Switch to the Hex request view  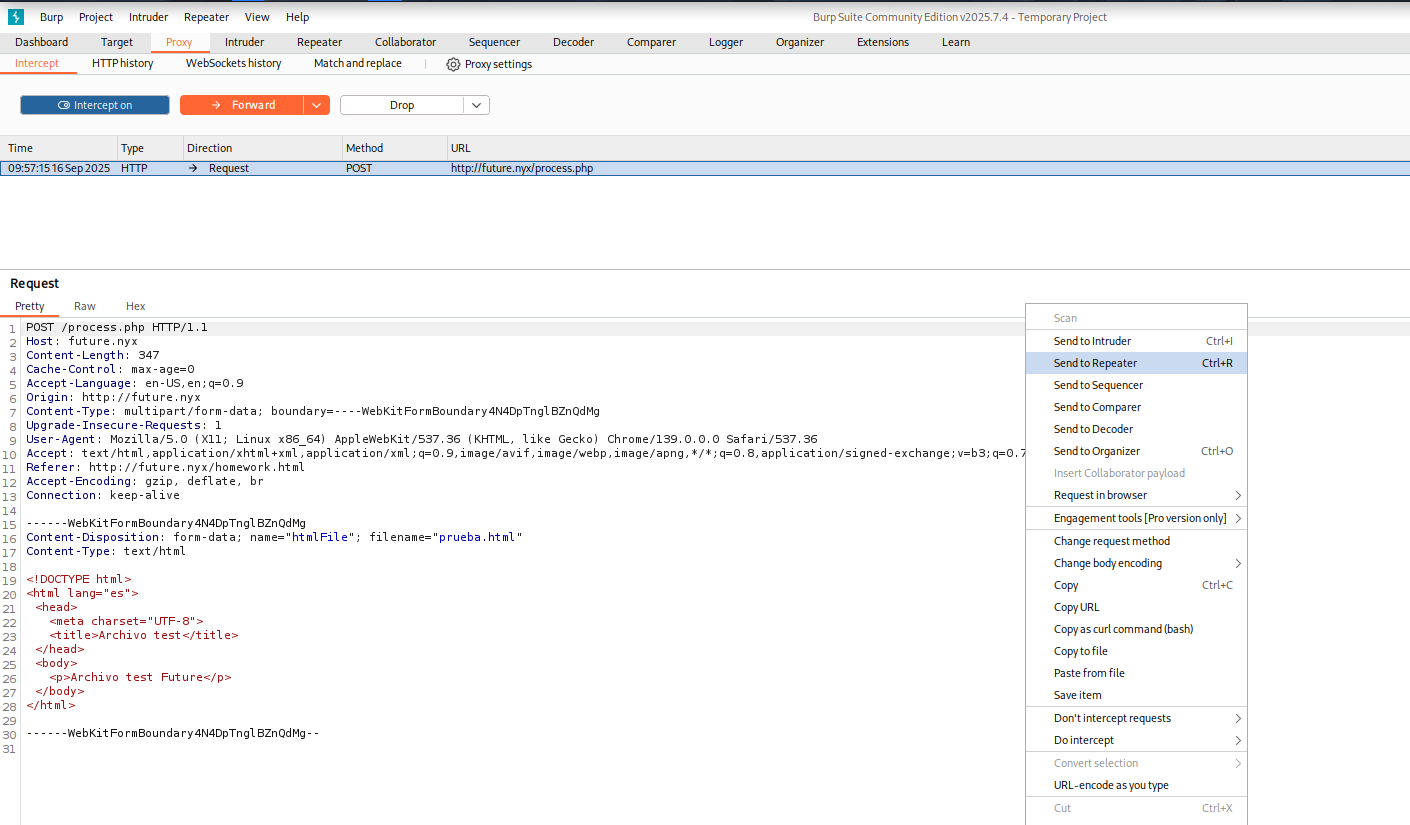[x=135, y=306]
